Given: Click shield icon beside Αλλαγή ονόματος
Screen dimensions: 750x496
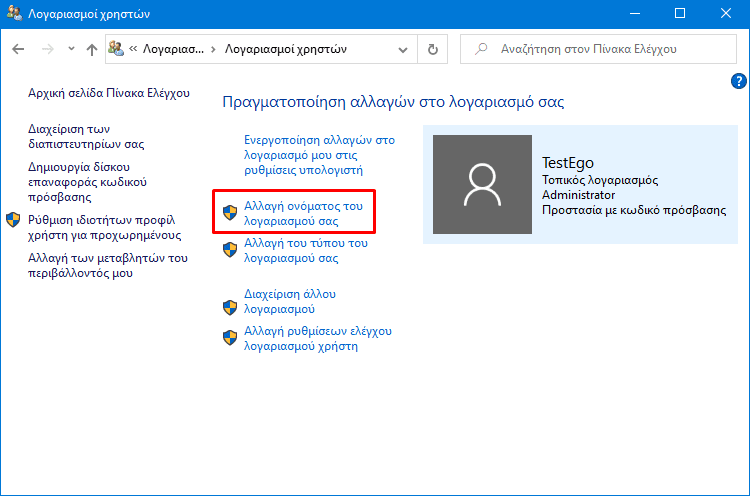Looking at the screenshot, I should tap(230, 212).
